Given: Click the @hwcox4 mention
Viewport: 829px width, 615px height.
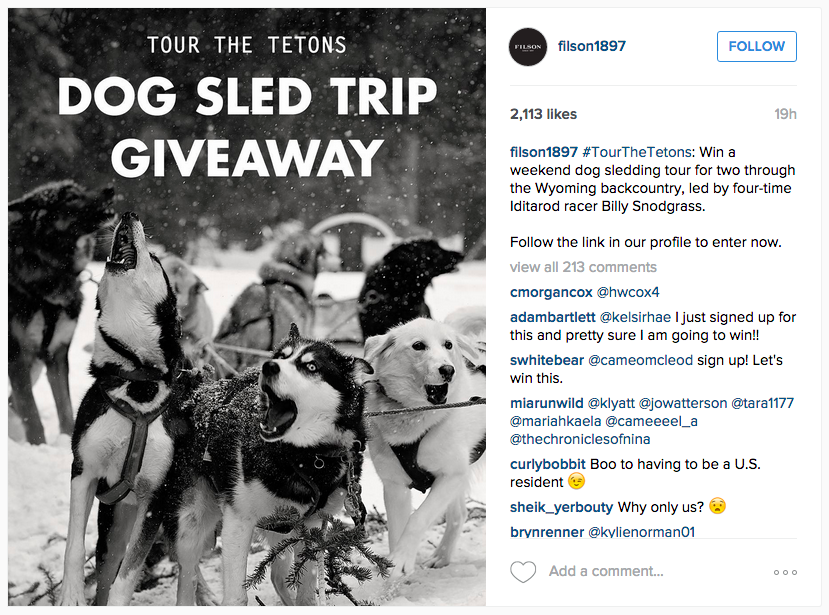Looking at the screenshot, I should 627,292.
